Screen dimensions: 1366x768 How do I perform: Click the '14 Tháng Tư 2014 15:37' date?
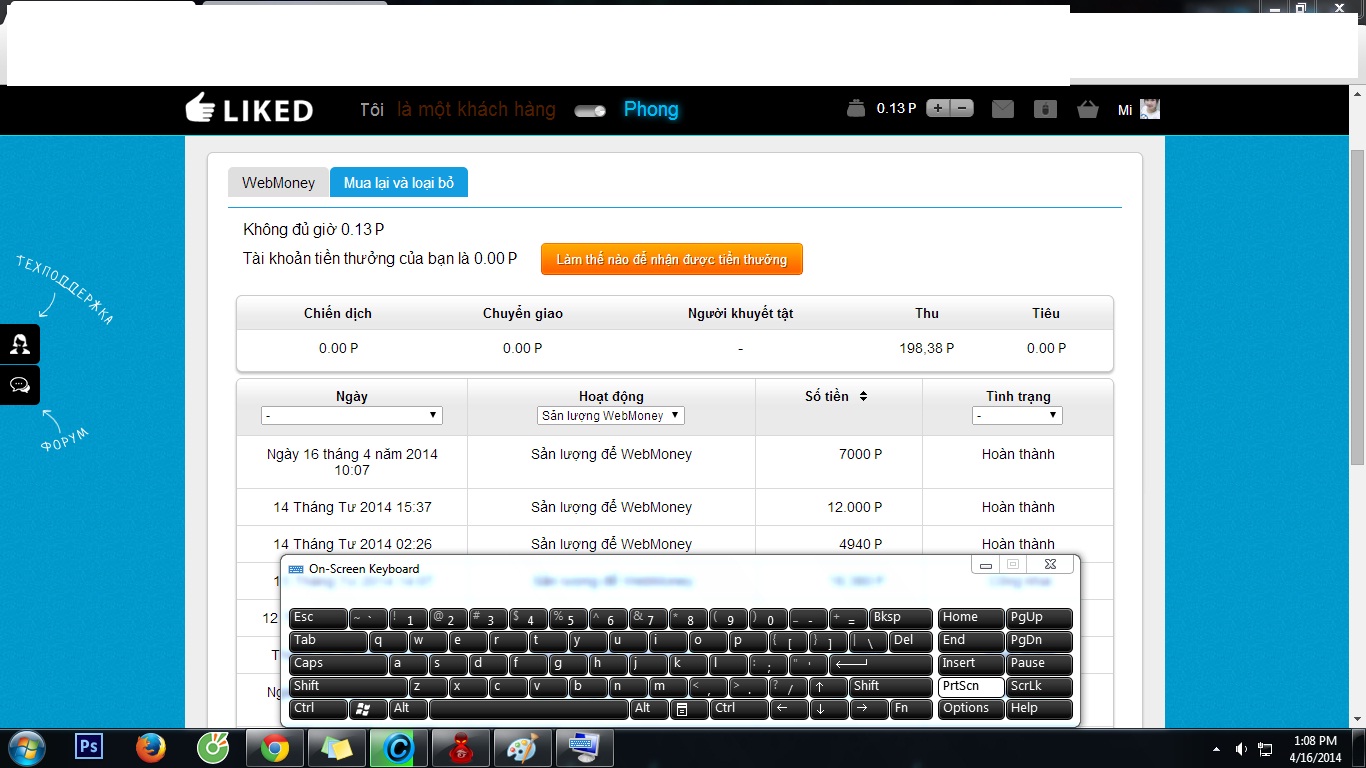(353, 507)
